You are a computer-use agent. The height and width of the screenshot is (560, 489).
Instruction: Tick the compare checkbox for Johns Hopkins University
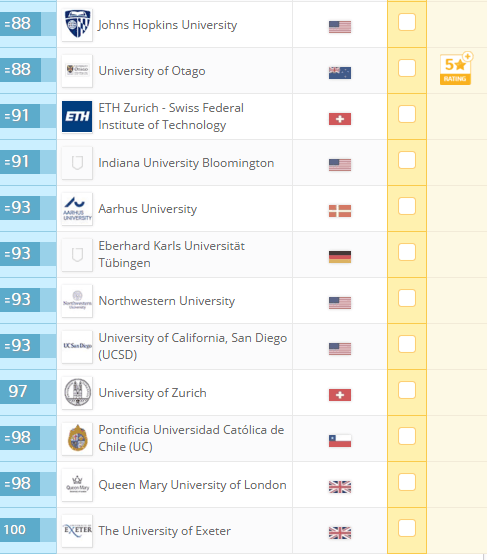tap(407, 22)
